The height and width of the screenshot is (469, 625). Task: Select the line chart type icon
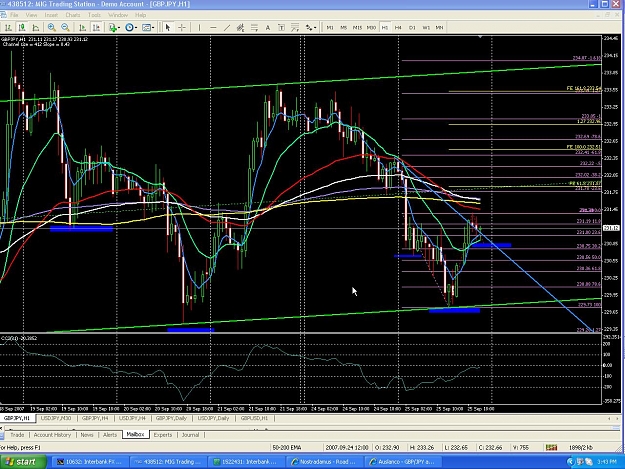(35, 27)
